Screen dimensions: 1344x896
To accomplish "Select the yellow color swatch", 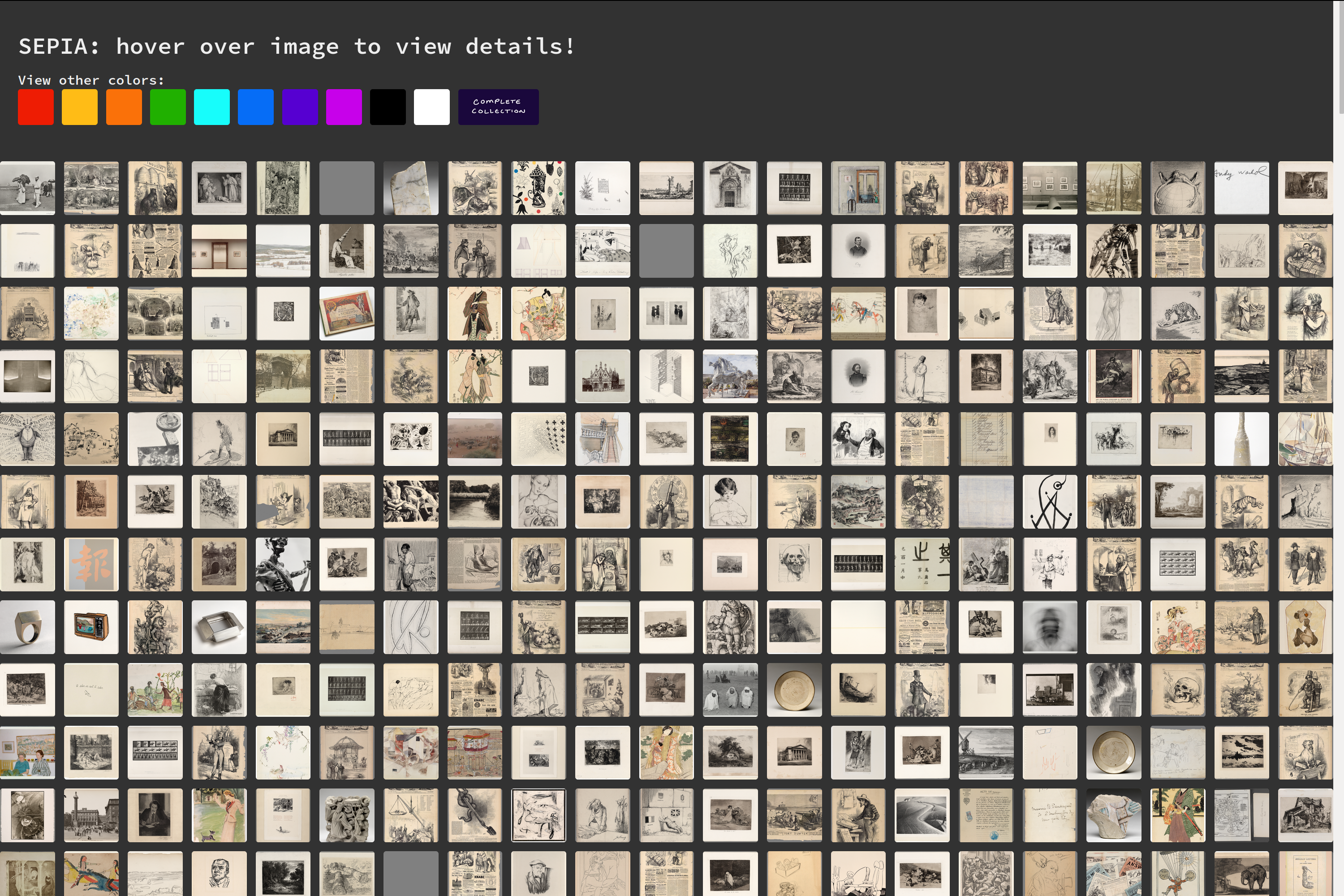I will click(79, 107).
